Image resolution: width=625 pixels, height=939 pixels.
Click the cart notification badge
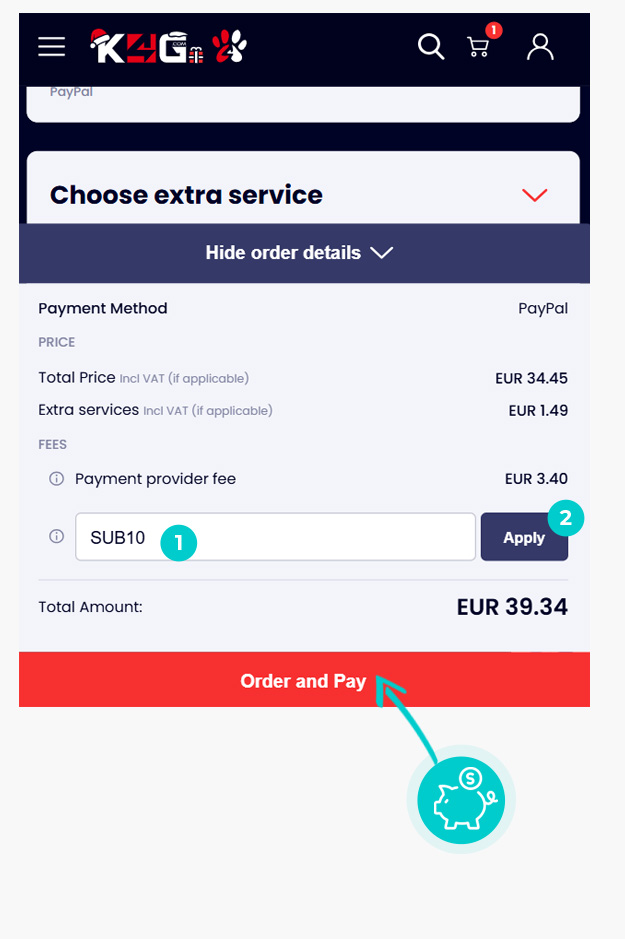[493, 30]
